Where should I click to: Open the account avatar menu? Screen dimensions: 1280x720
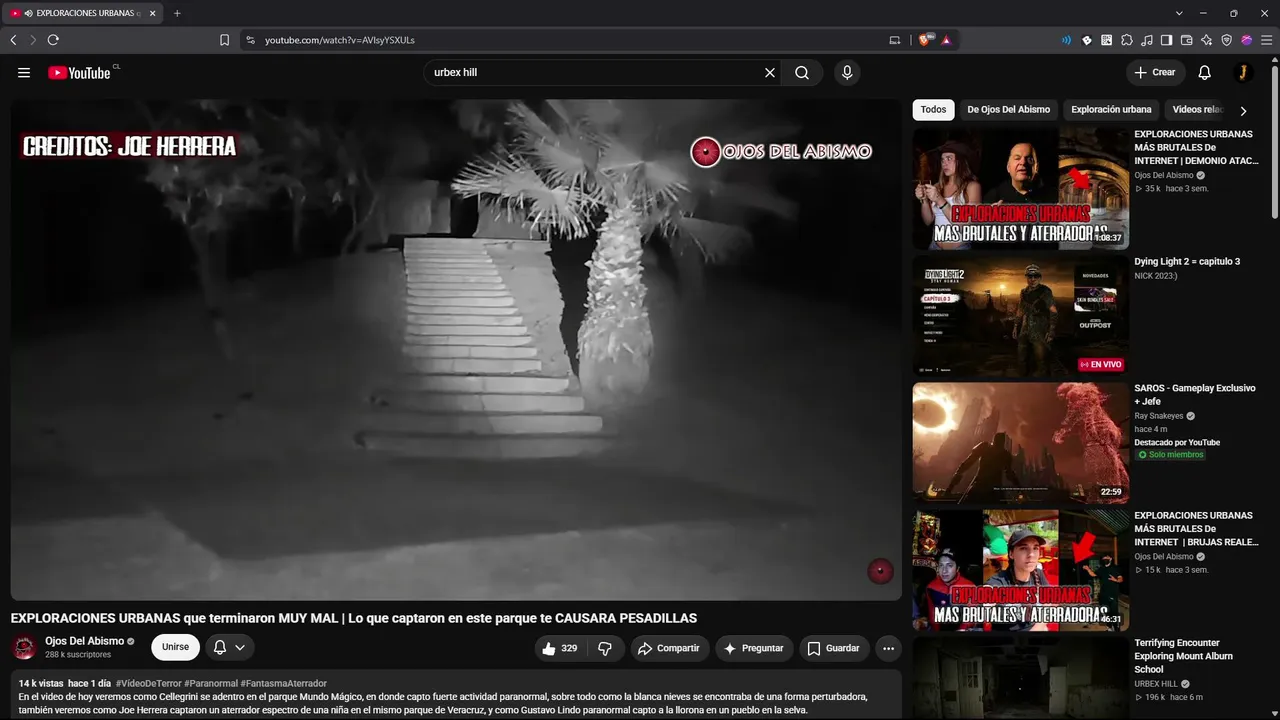1243,73
